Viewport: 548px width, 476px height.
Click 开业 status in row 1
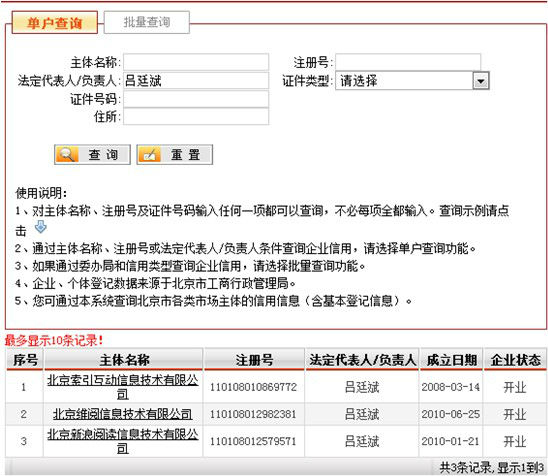(515, 387)
